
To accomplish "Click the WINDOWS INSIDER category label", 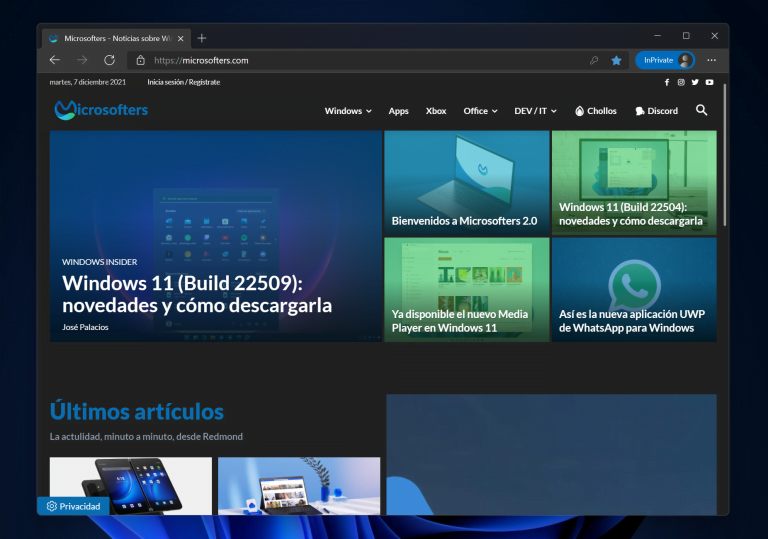I will point(99,262).
